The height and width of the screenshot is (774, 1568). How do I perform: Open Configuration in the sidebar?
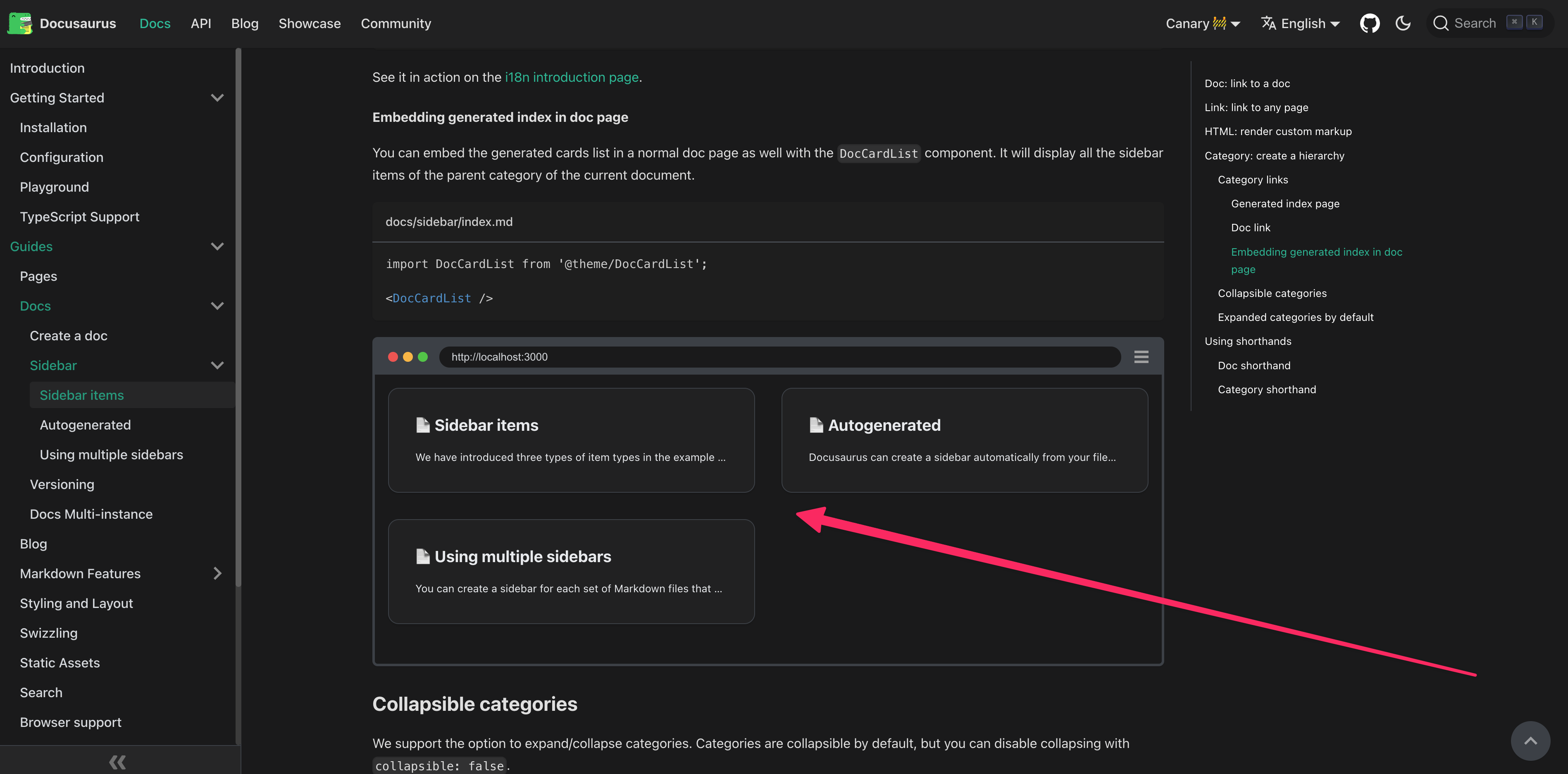coord(62,158)
